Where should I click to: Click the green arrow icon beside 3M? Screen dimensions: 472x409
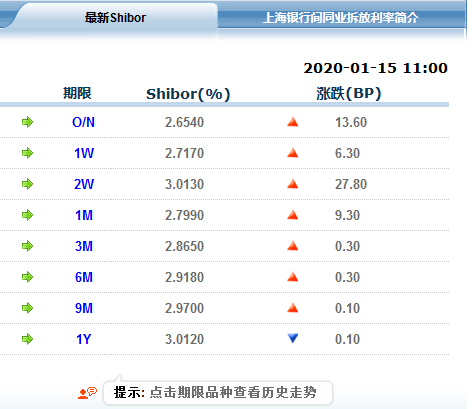28,246
